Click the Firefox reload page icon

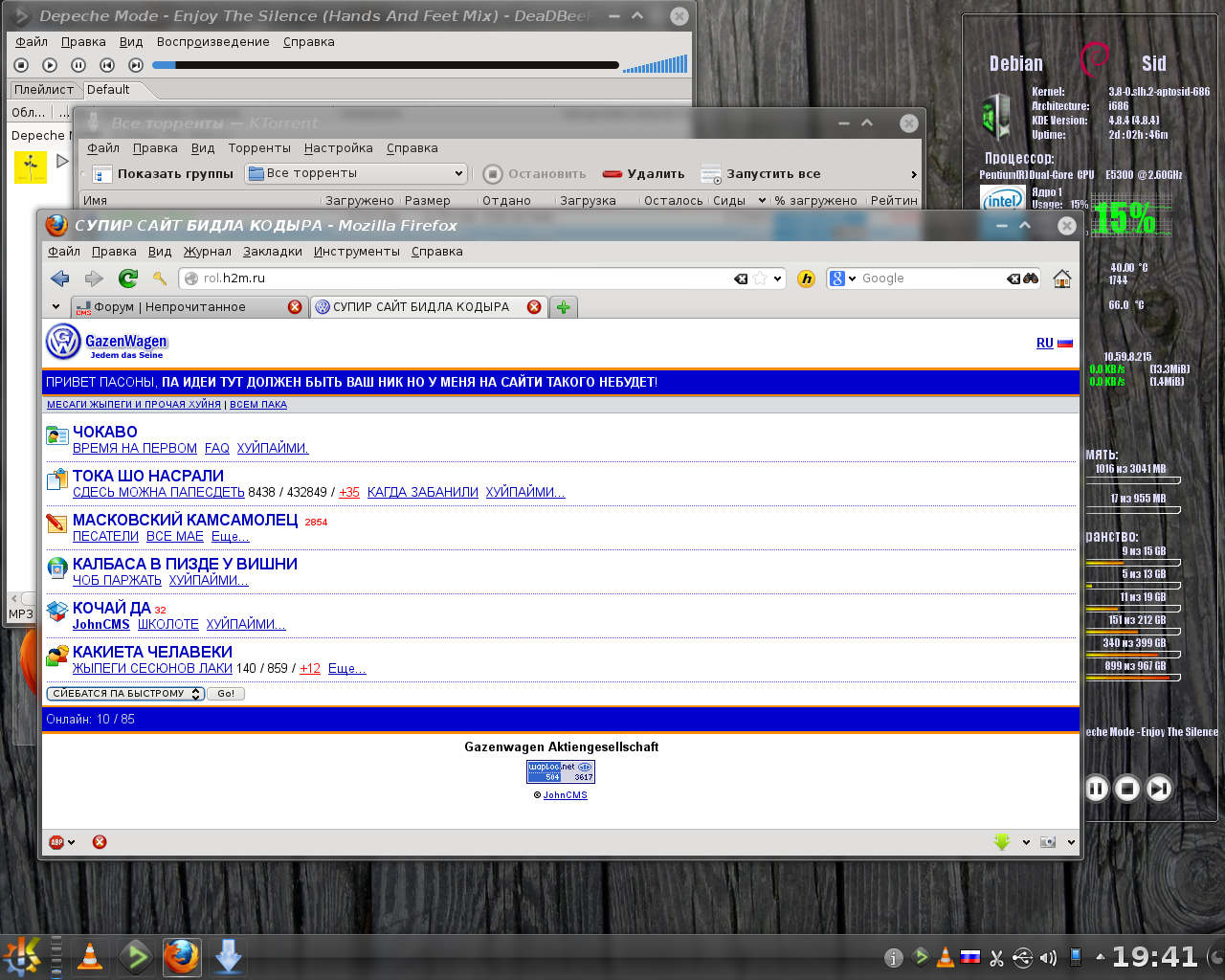[127, 278]
